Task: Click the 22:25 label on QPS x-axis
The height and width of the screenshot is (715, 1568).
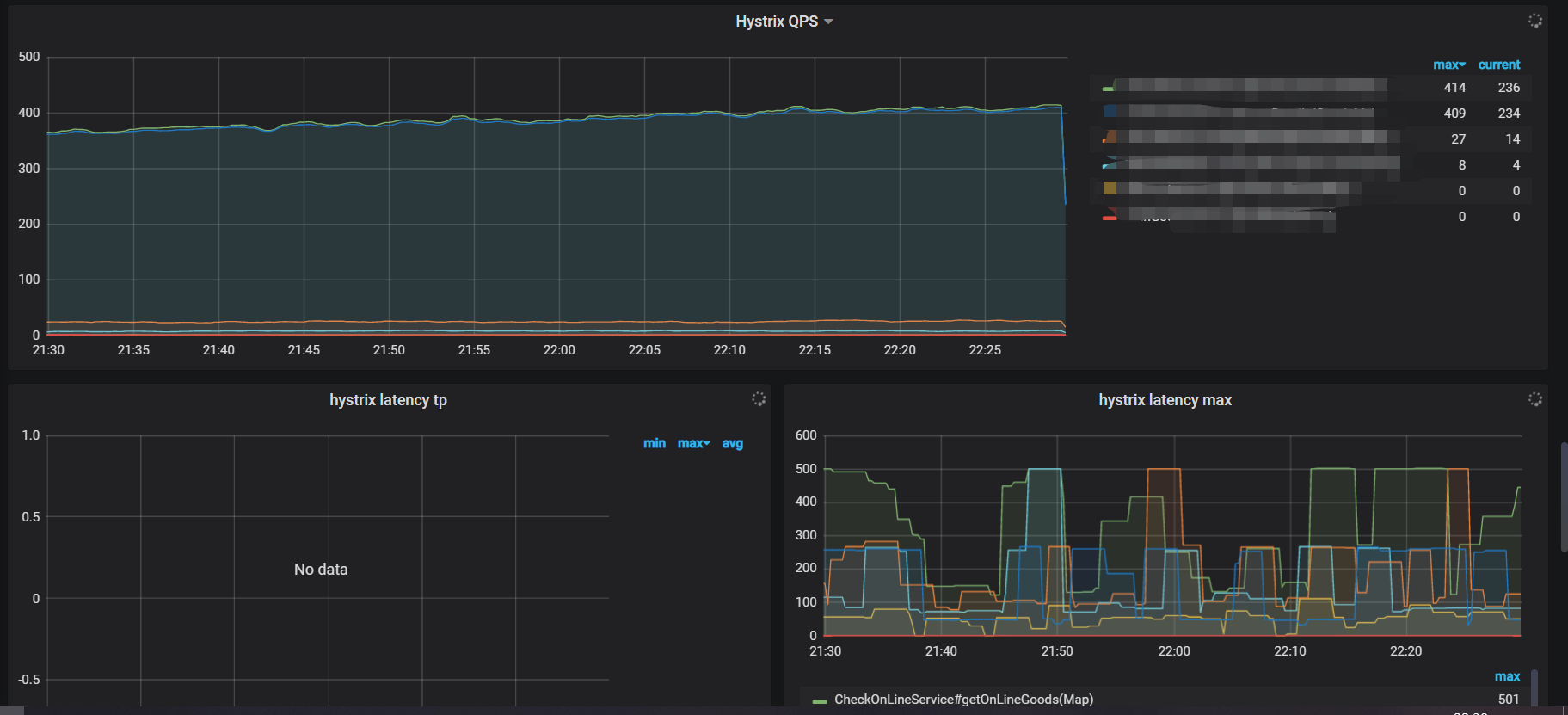Action: point(985,350)
